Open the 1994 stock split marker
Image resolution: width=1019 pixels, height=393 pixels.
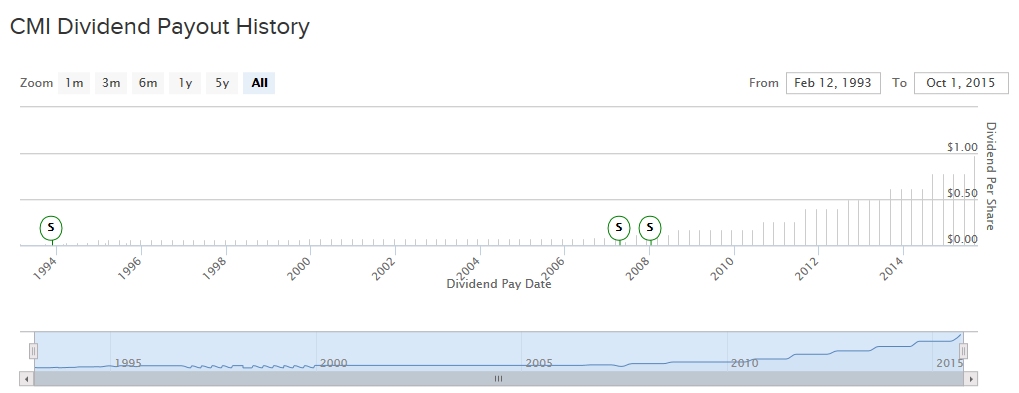[51, 228]
